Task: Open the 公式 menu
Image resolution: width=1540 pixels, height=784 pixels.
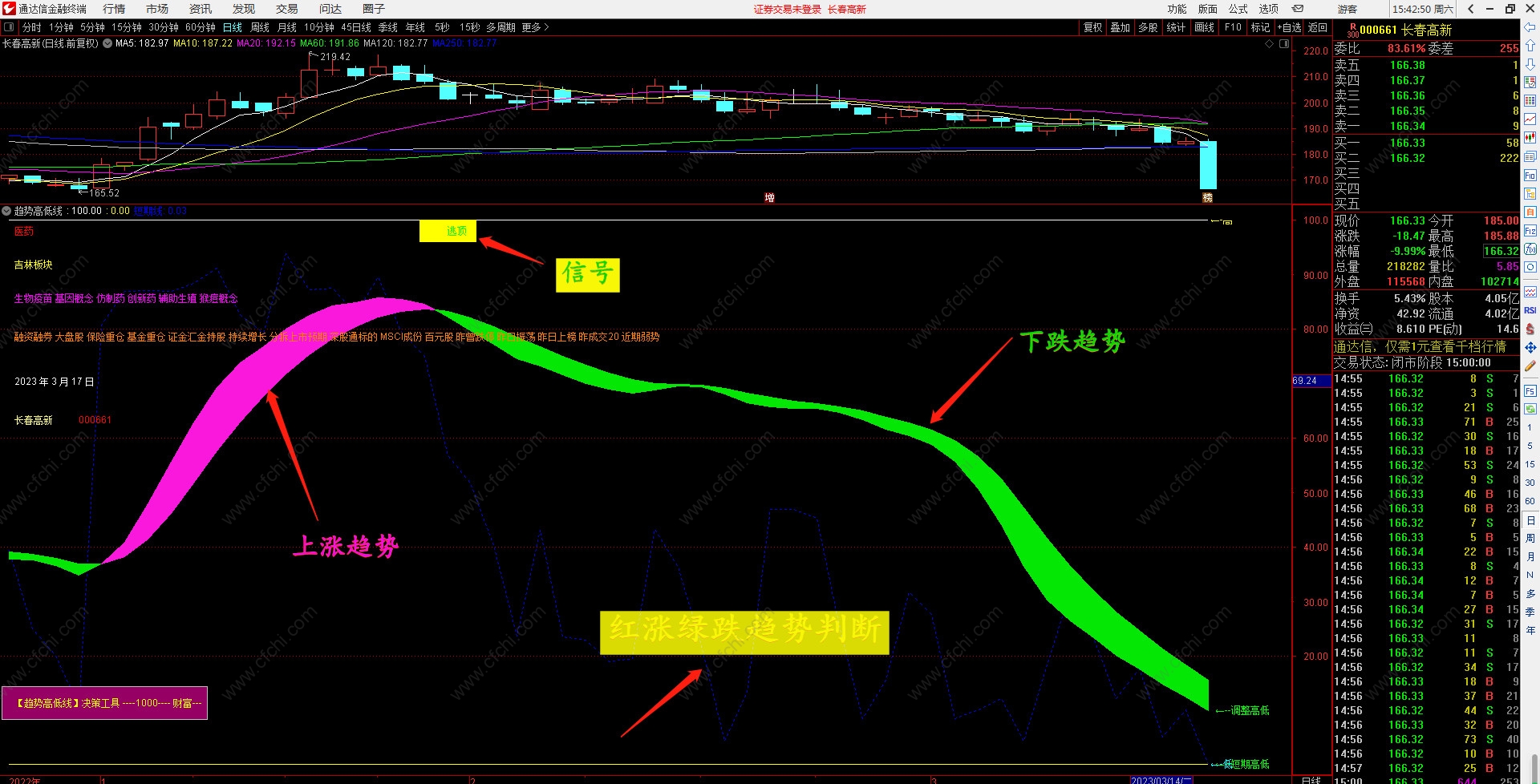Action: point(1238,9)
